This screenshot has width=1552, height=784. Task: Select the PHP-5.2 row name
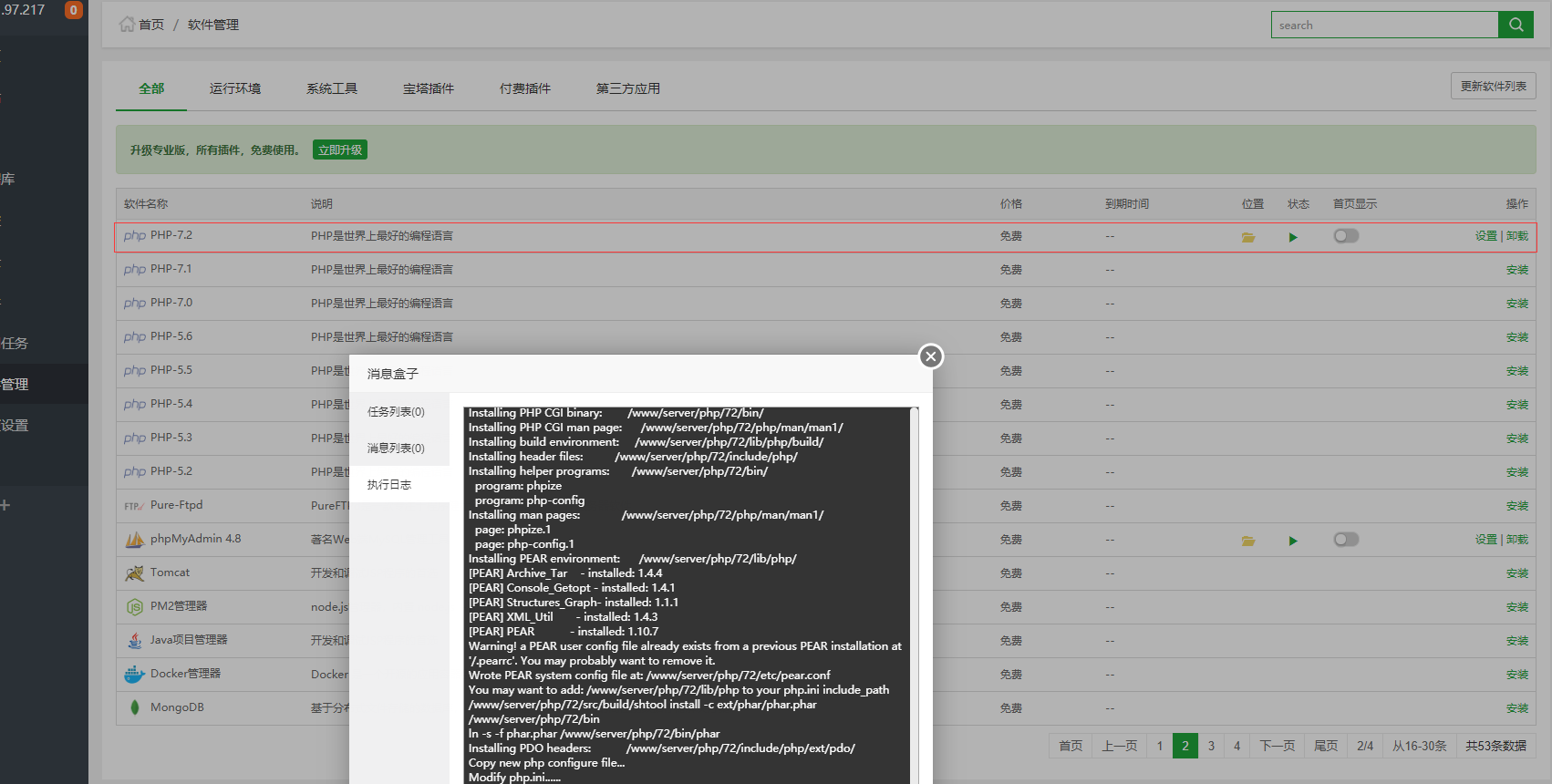[x=171, y=471]
